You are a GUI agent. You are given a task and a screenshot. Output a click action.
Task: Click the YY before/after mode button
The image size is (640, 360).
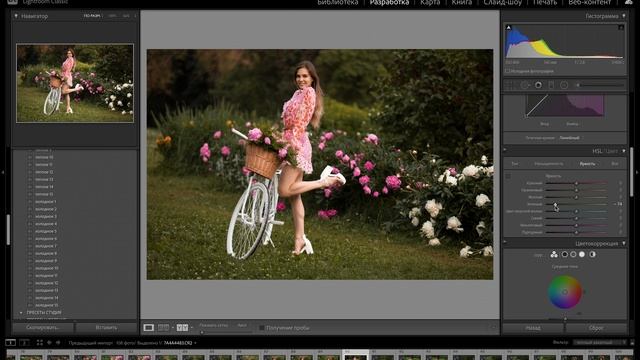coord(182,327)
